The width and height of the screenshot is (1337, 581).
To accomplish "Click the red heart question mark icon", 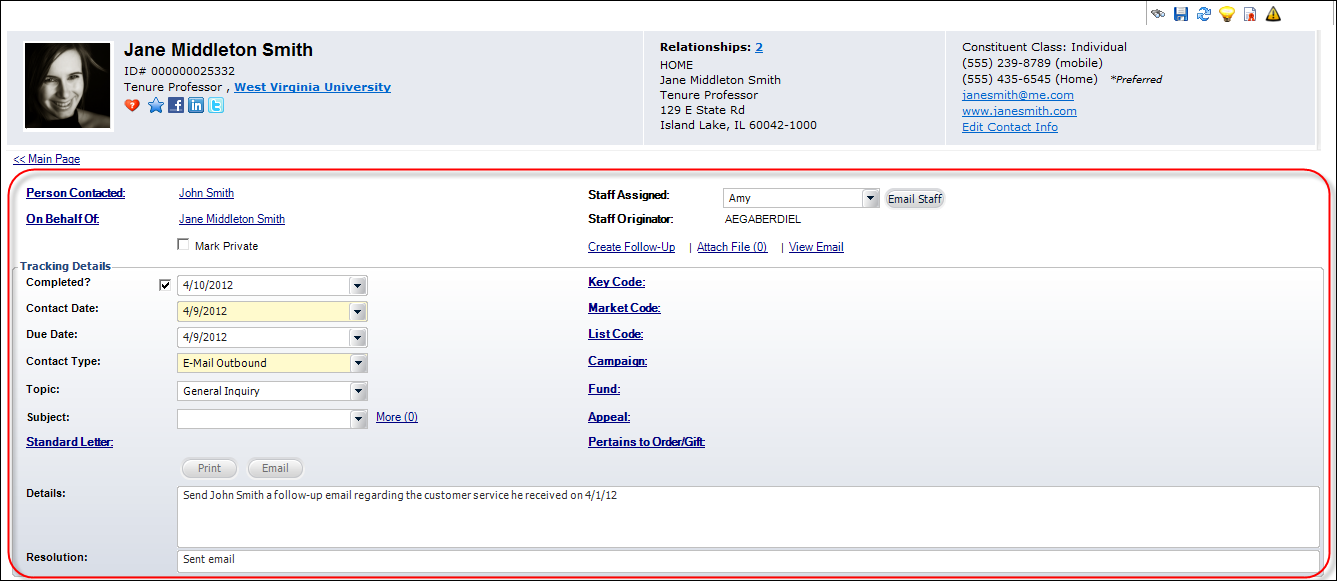I will [x=132, y=105].
